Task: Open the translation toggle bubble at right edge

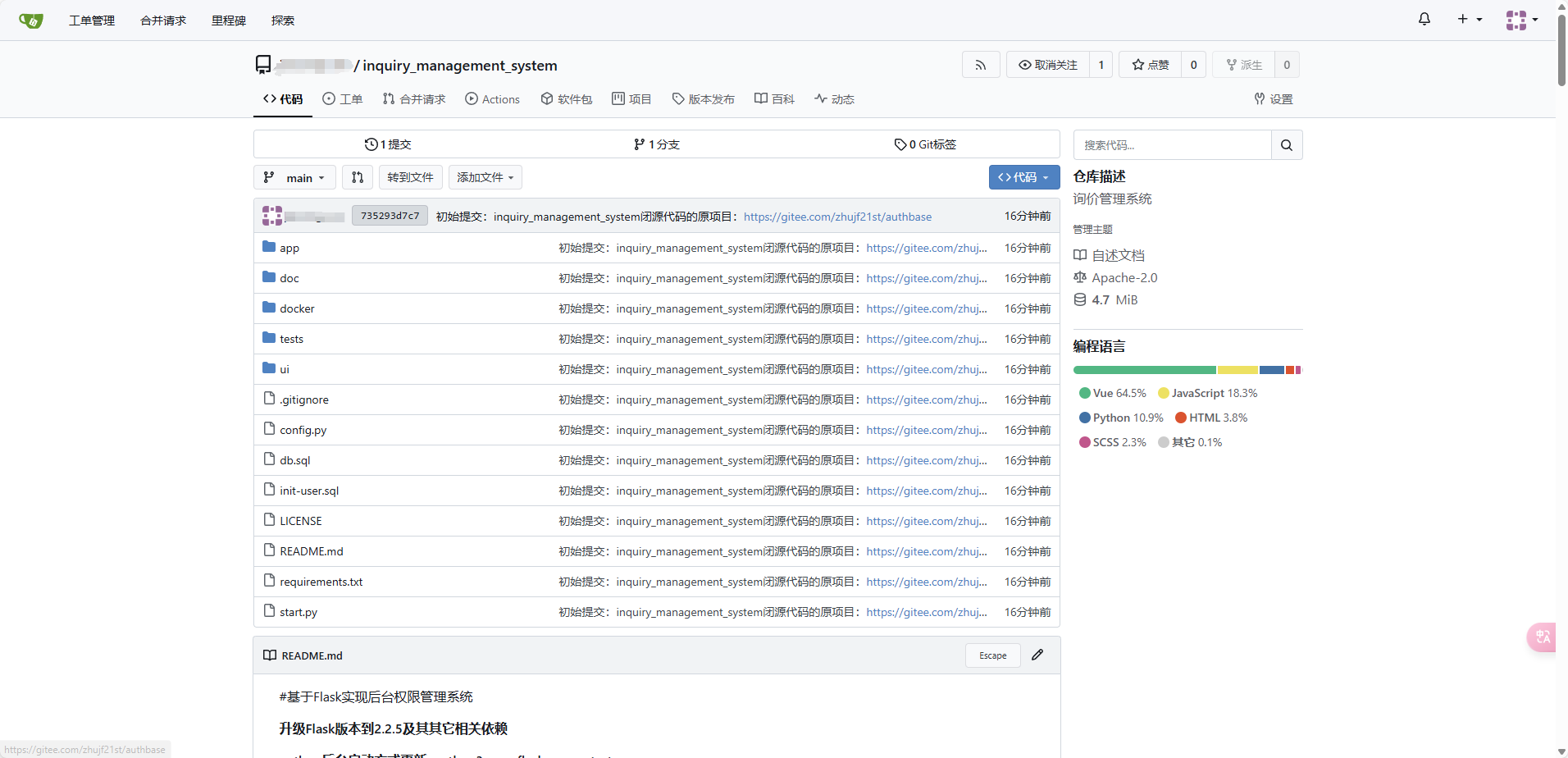Action: [1542, 637]
